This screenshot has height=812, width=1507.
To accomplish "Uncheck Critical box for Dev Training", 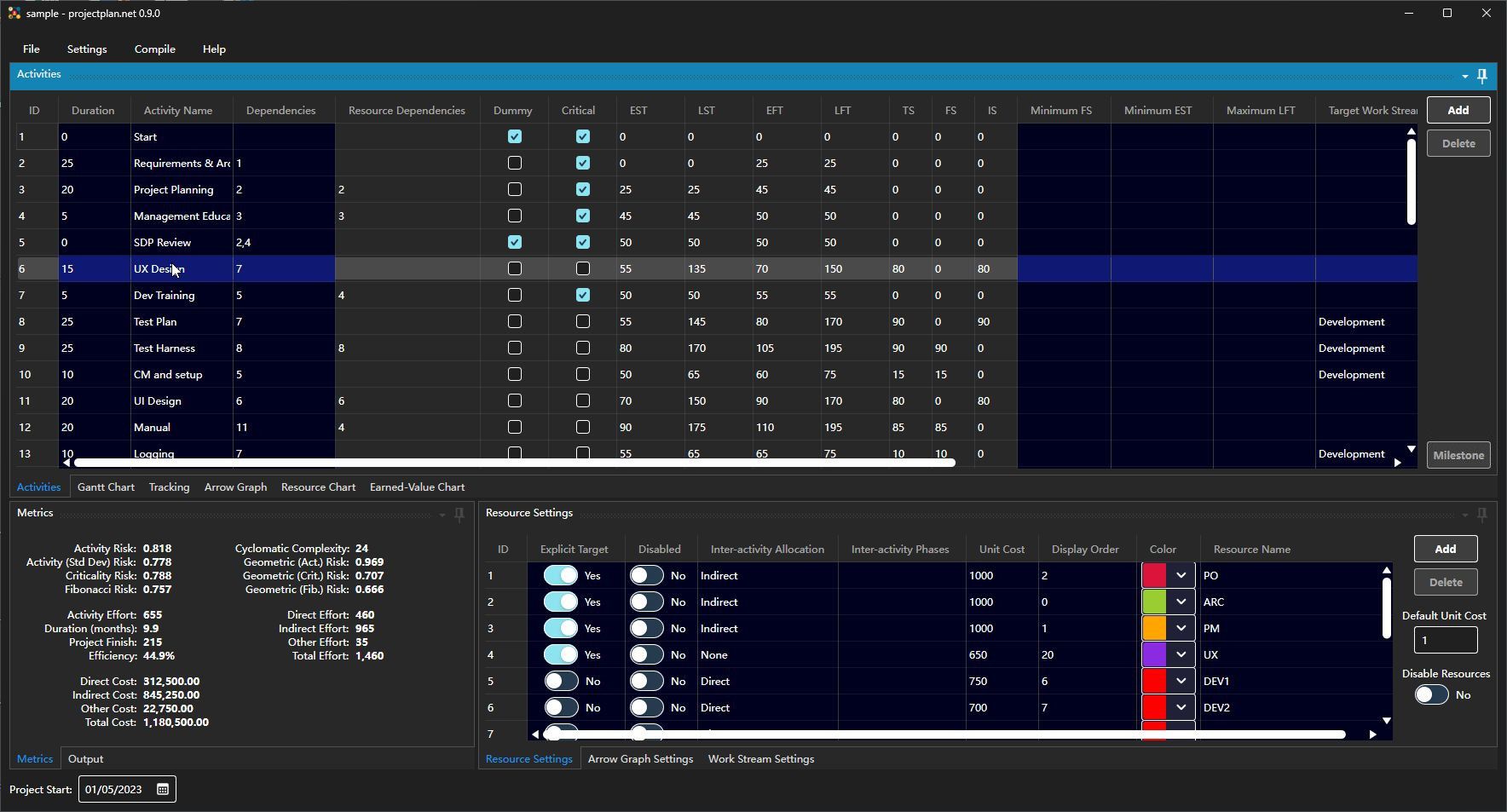I will (x=582, y=295).
